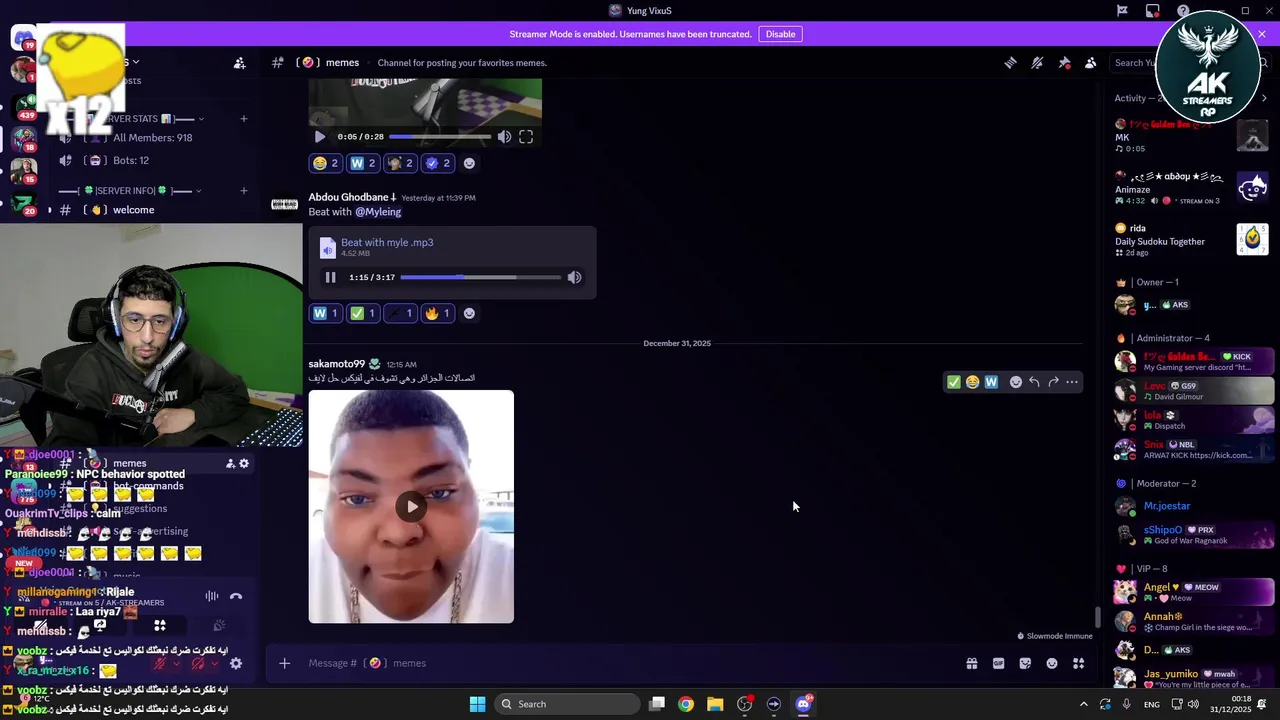The width and height of the screenshot is (1280, 720).
Task: Open noise suppression waveform icon
Action: tap(212, 596)
